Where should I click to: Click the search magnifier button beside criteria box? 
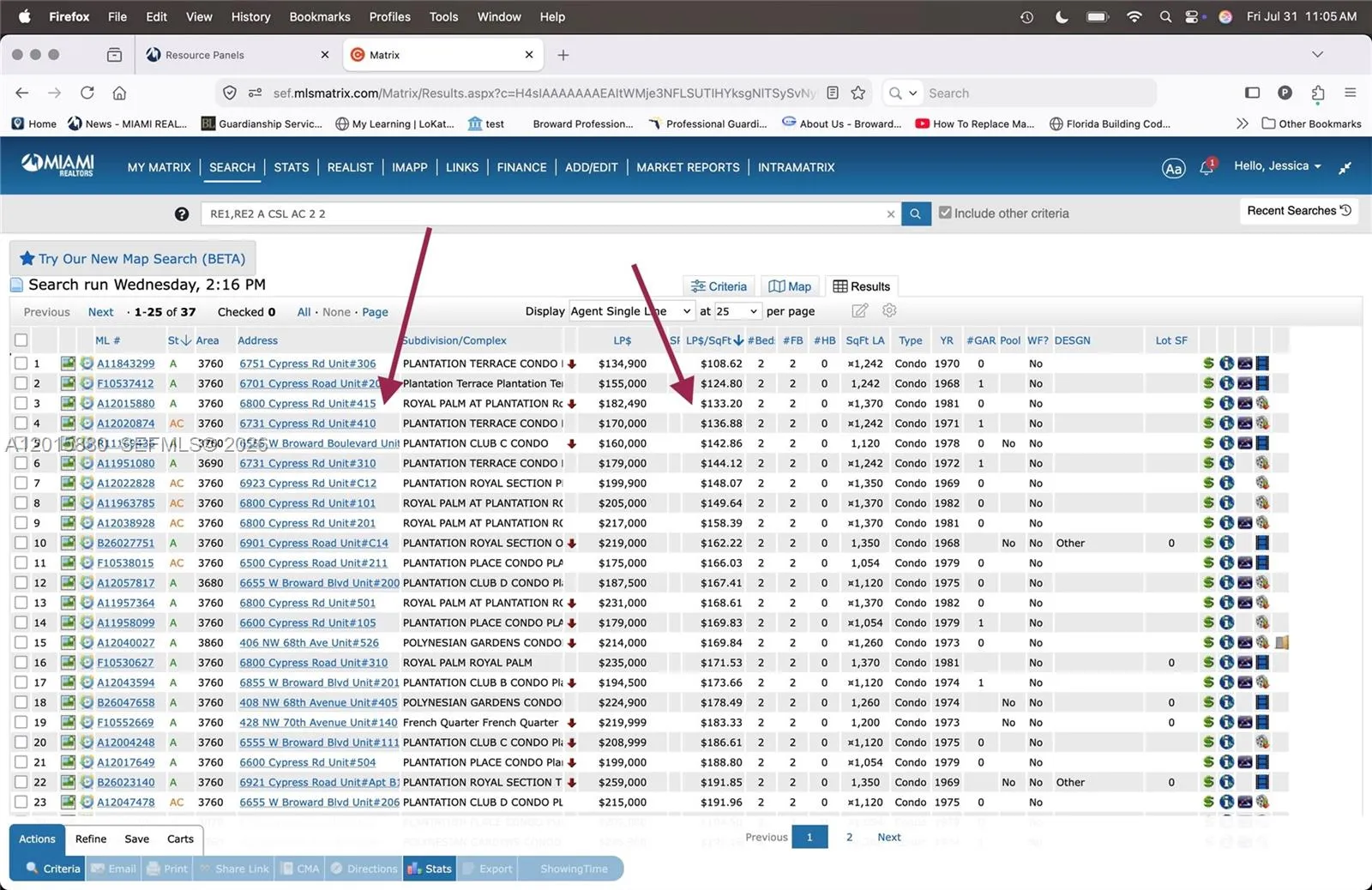916,213
